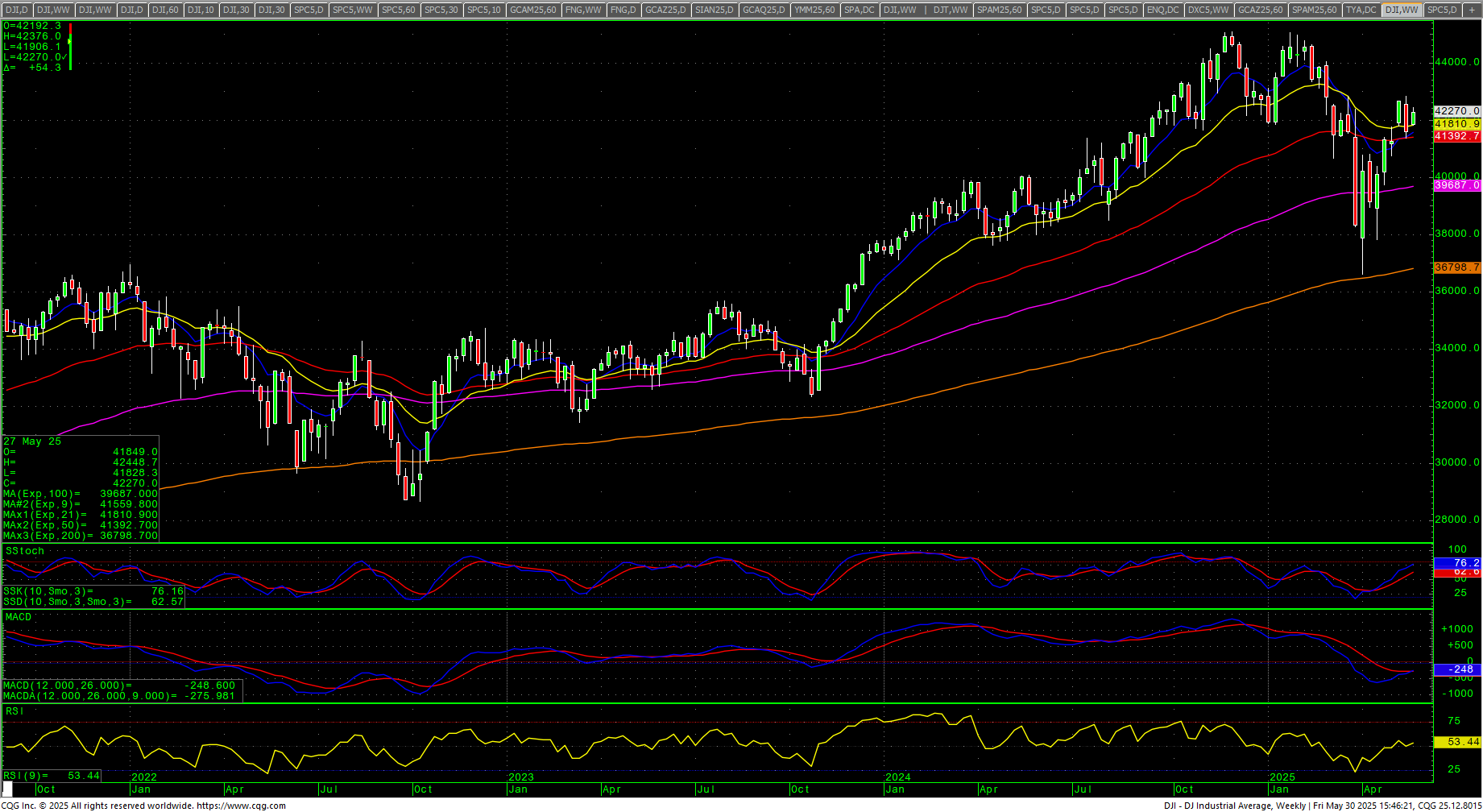The width and height of the screenshot is (1483, 812).
Task: Select the yellow 41810.9 axis label
Action: (1457, 124)
